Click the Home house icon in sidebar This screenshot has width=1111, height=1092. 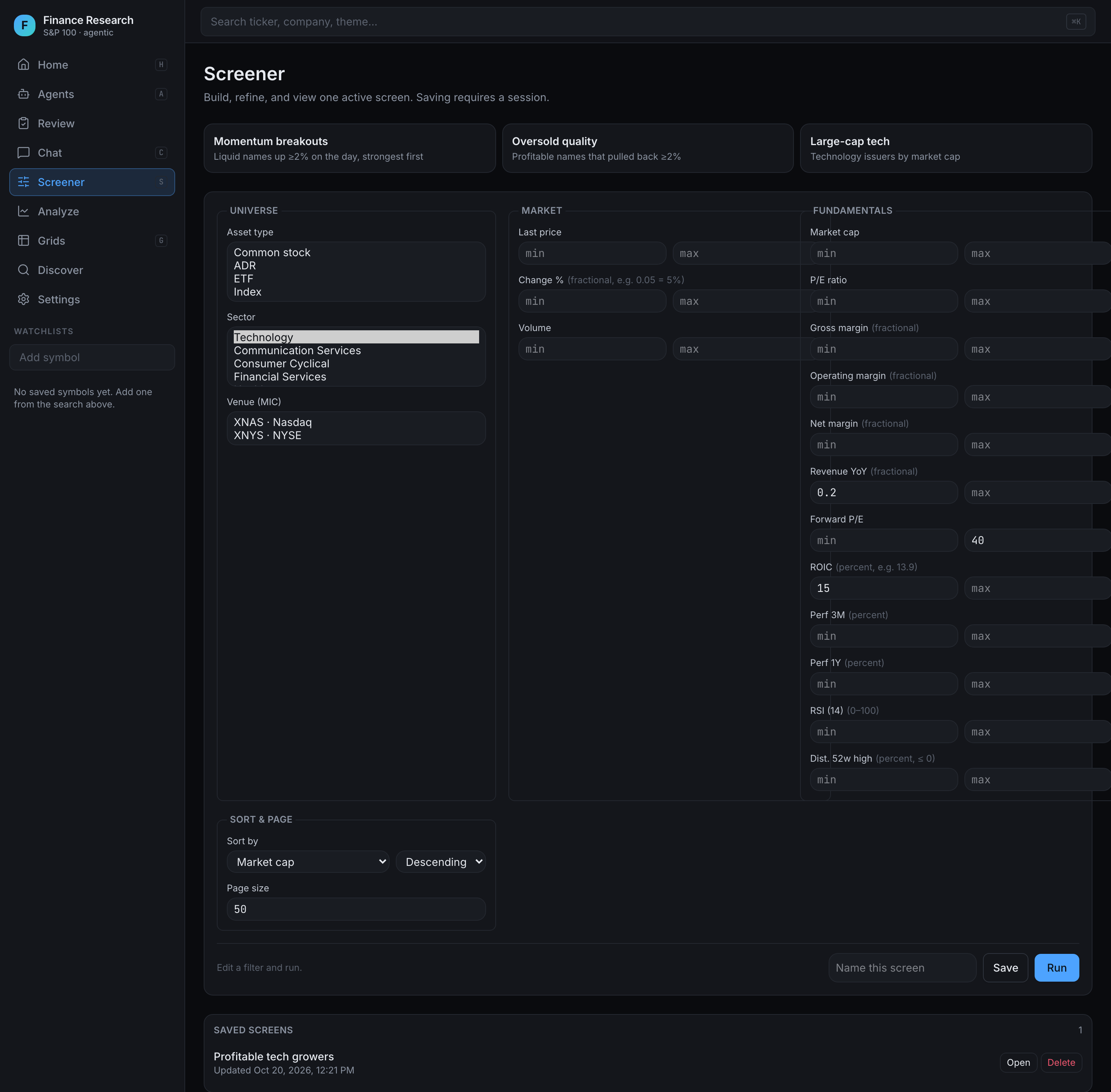coord(24,65)
